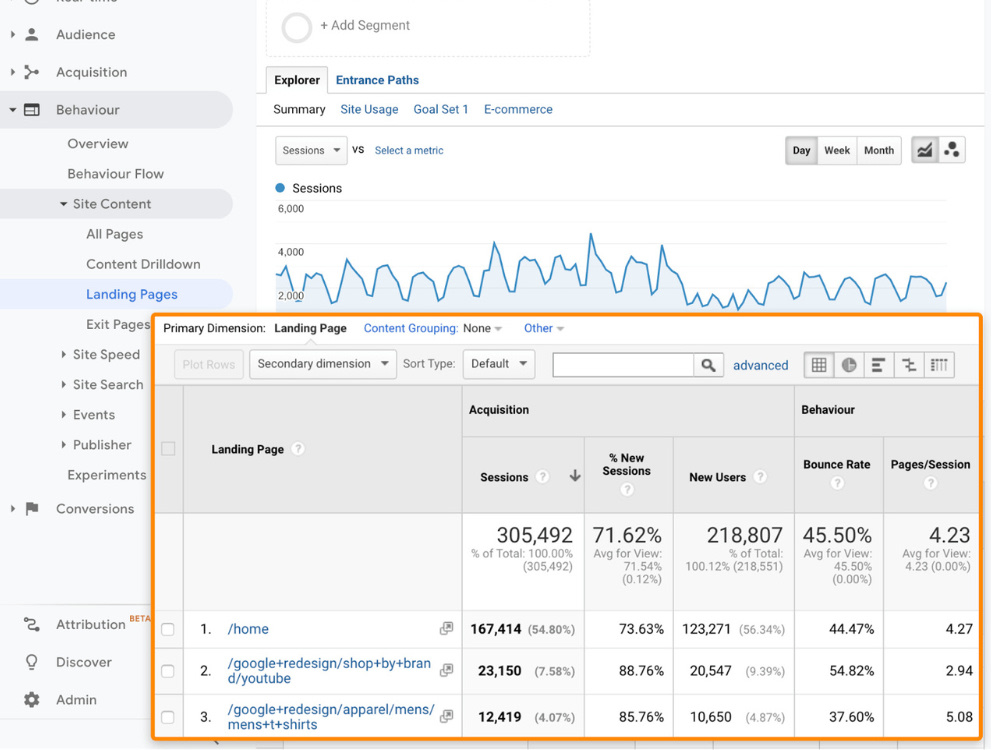Select the comparison view icon

click(909, 365)
